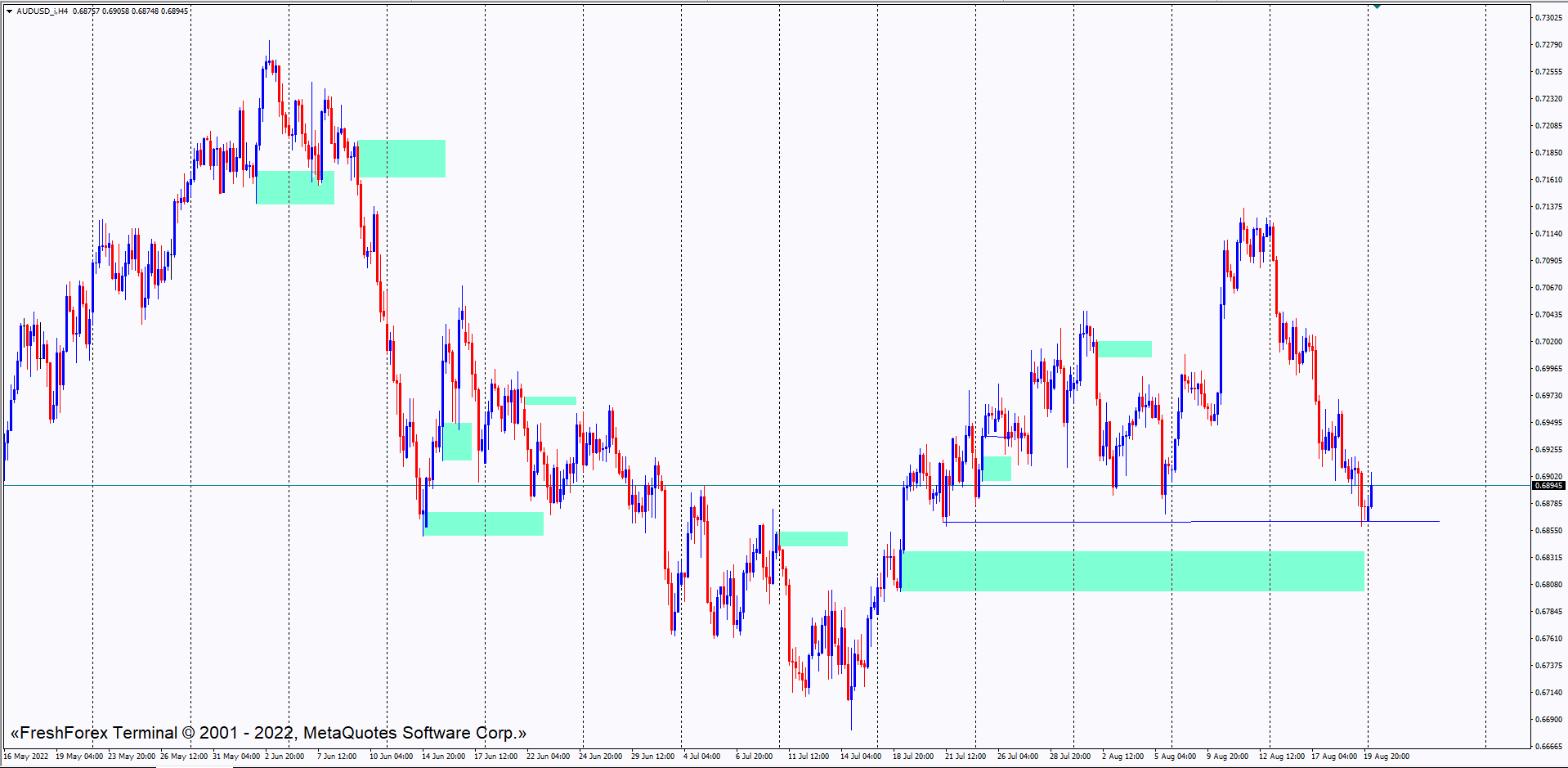The height and width of the screenshot is (768, 1568).
Task: Click the 0.70200 price level on scale
Action: (x=1548, y=342)
